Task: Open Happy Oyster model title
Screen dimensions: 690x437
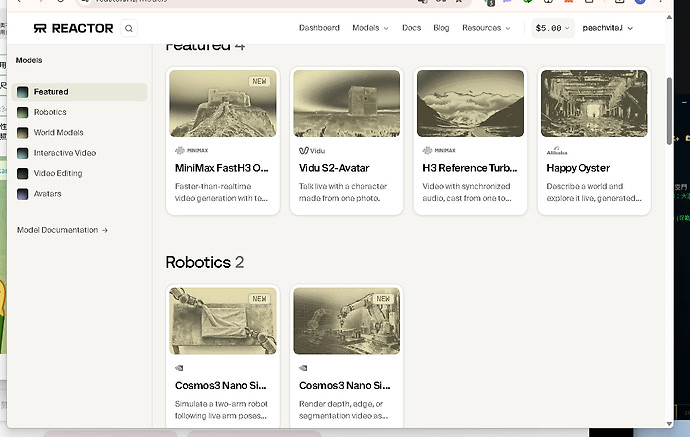Action: point(578,168)
